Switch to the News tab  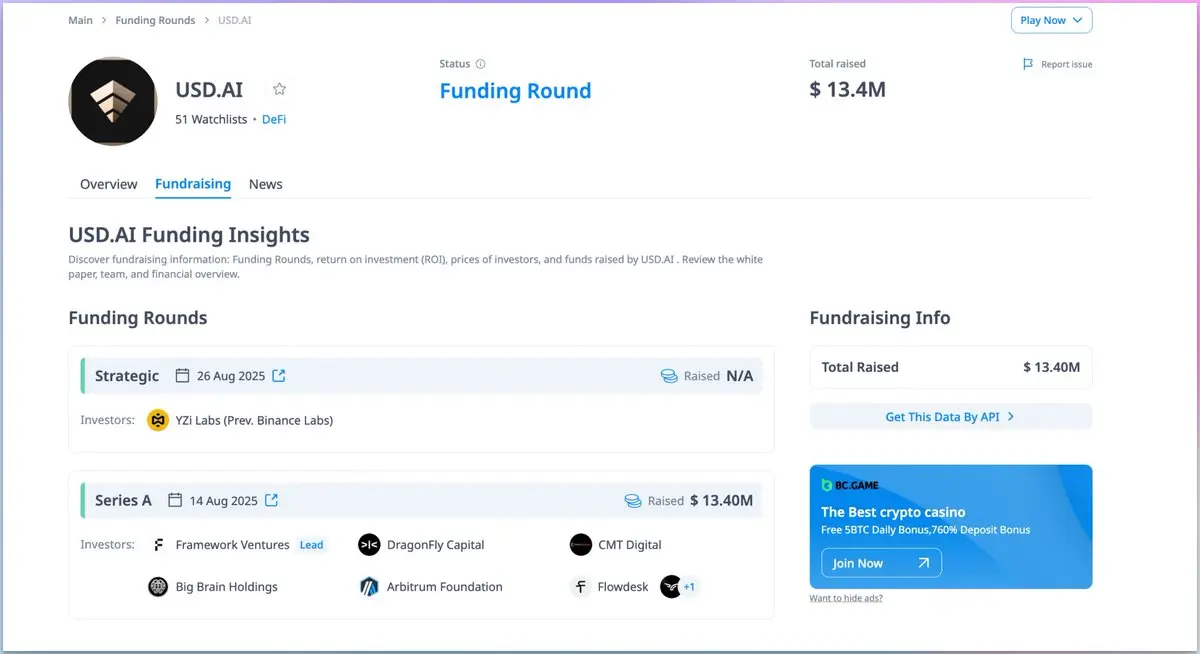265,184
